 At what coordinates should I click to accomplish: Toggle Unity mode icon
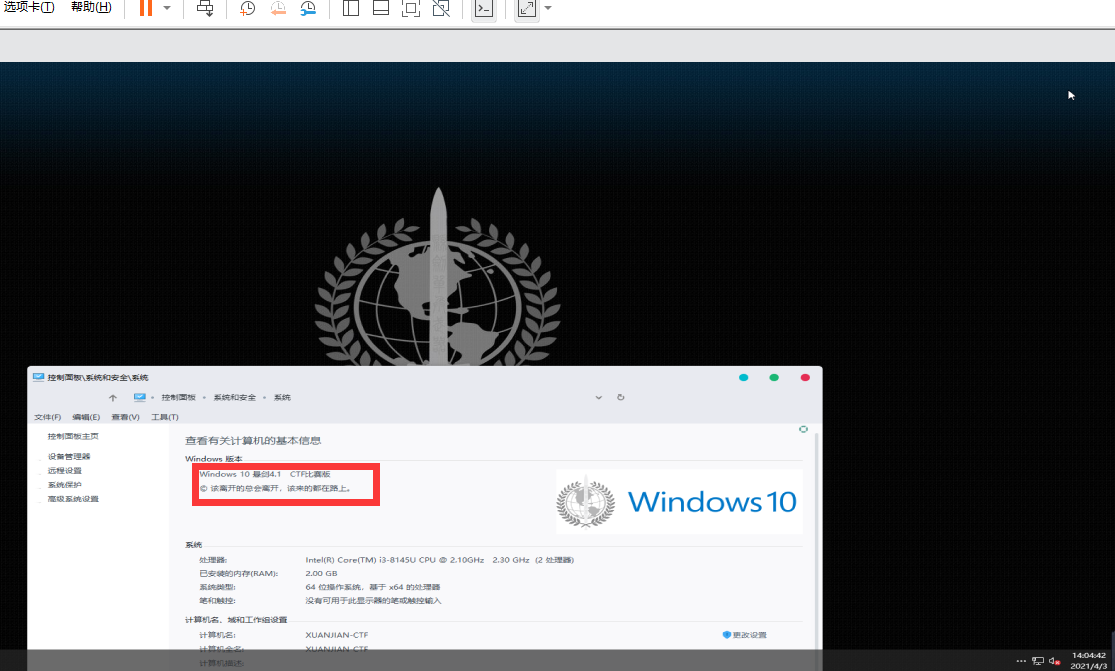pos(442,9)
